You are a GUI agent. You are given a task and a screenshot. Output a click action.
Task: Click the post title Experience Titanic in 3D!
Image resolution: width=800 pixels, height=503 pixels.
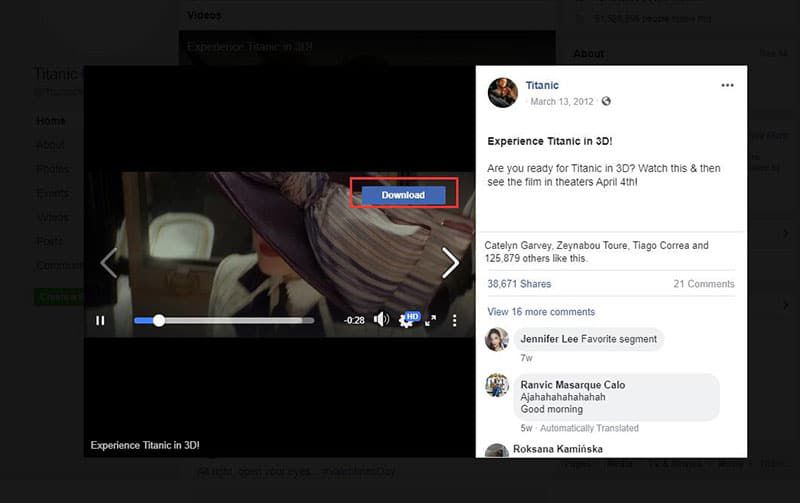[549, 141]
